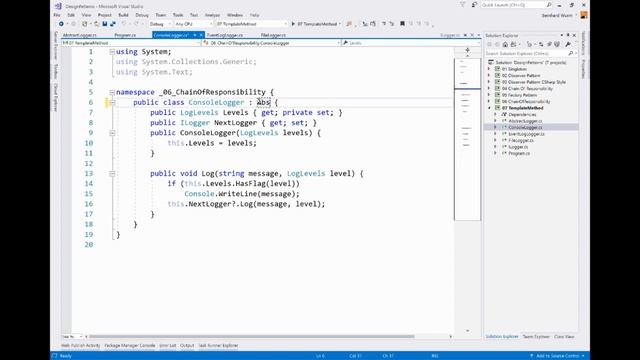Select AbstractLogger.cs in Solution Explorer

[x=525, y=121]
